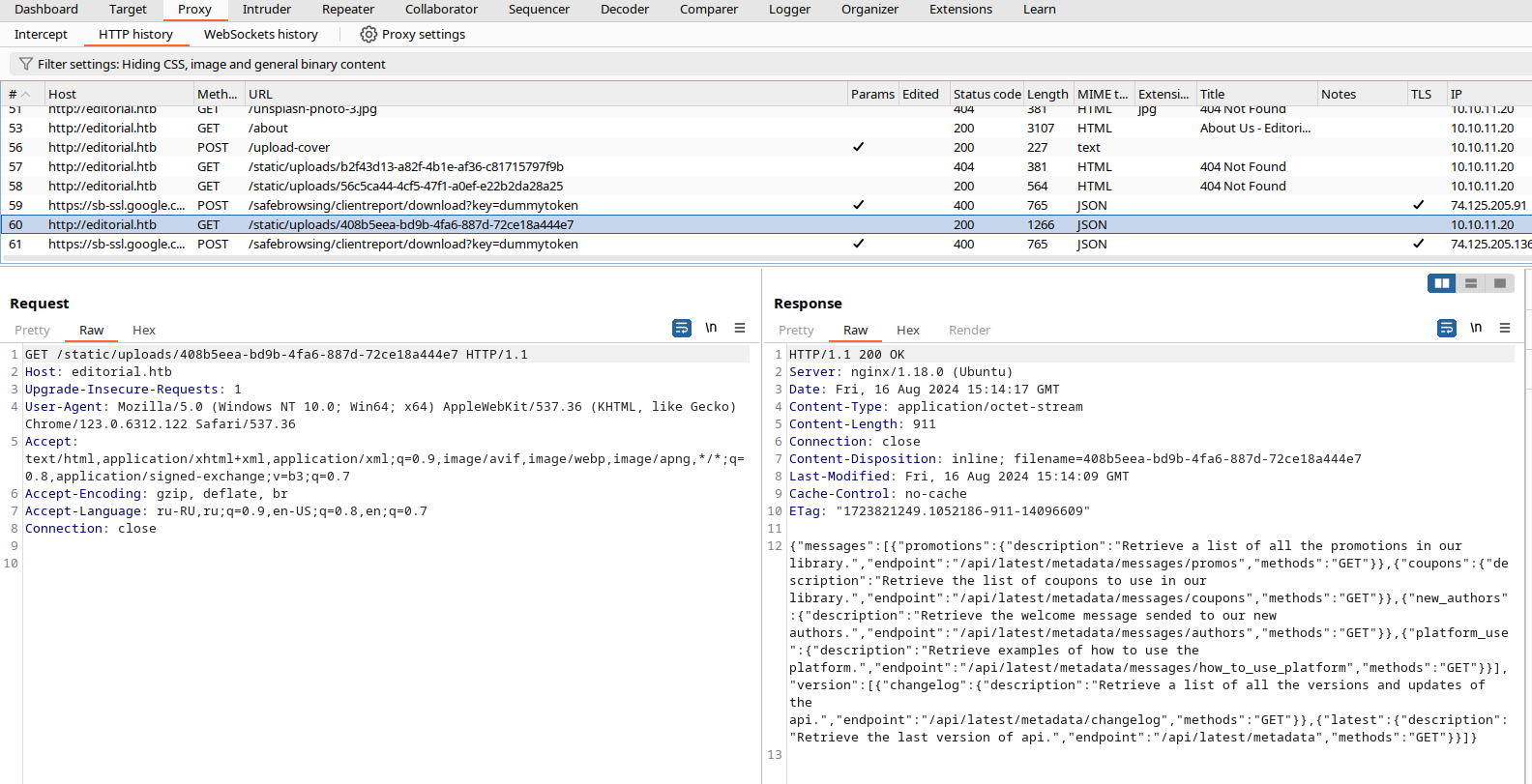
Task: Toggle word wrap icon in Response panel
Action: click(x=1447, y=329)
